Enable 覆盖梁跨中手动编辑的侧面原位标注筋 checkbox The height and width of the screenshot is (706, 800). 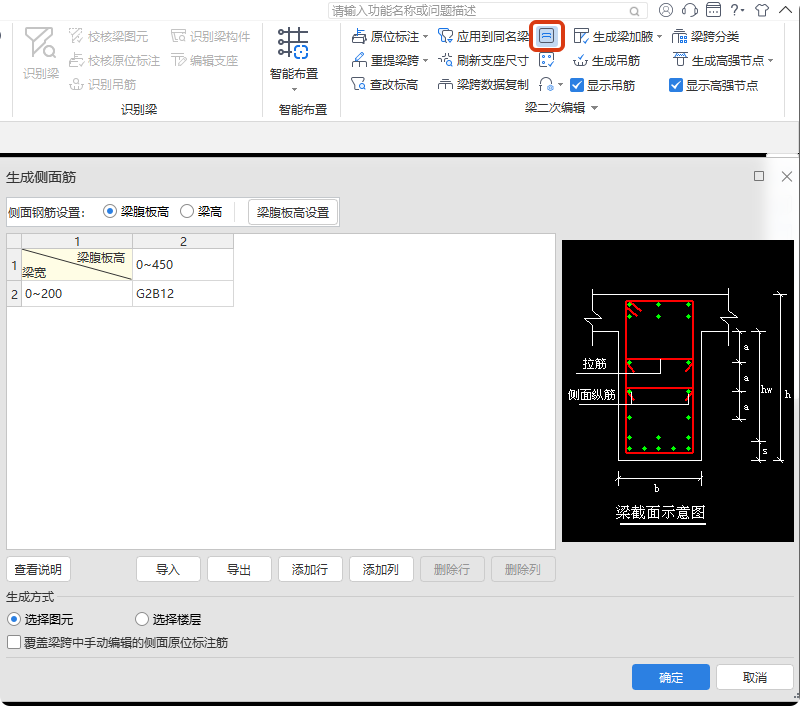[x=14, y=642]
